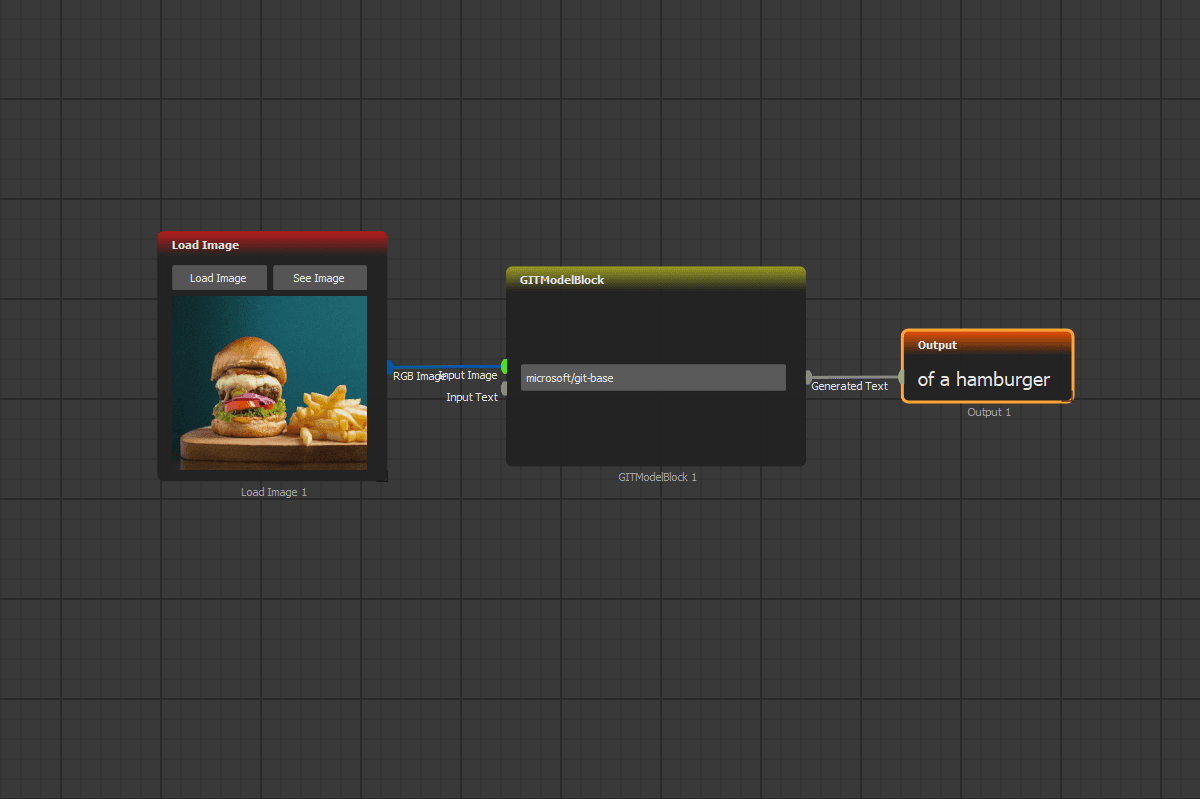Click the blue RGB Image output port
This screenshot has width=1200, height=799.
tap(390, 367)
